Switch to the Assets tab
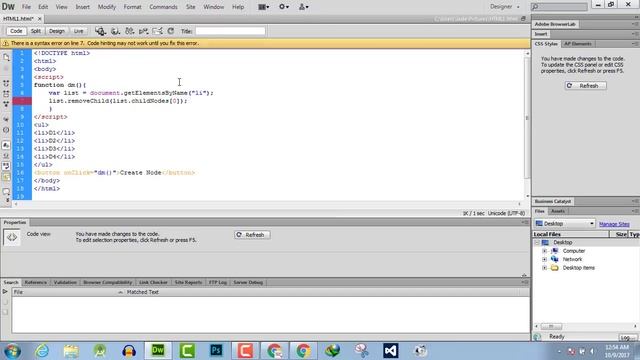This screenshot has height=360, width=640. tap(558, 211)
